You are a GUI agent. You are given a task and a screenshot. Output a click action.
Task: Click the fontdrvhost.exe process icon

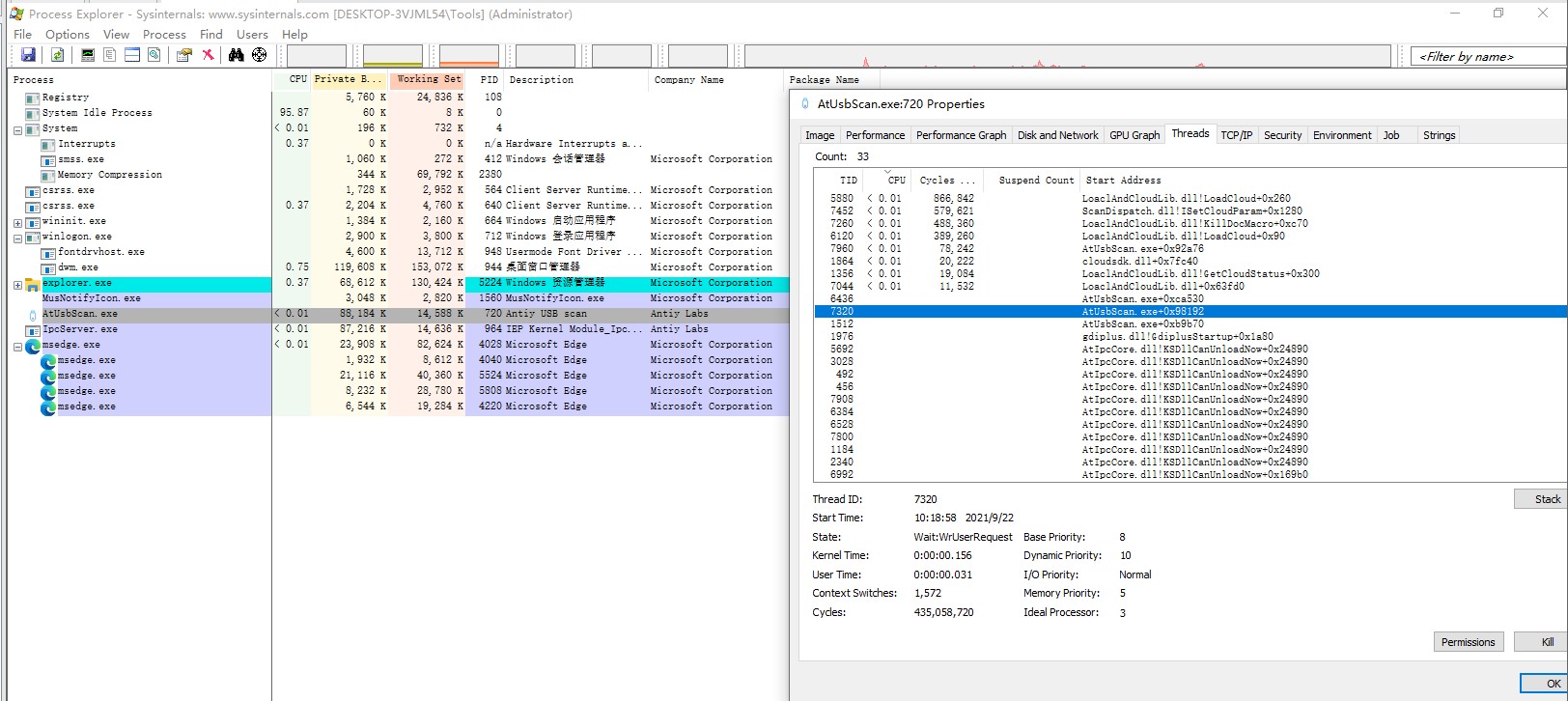click(48, 253)
